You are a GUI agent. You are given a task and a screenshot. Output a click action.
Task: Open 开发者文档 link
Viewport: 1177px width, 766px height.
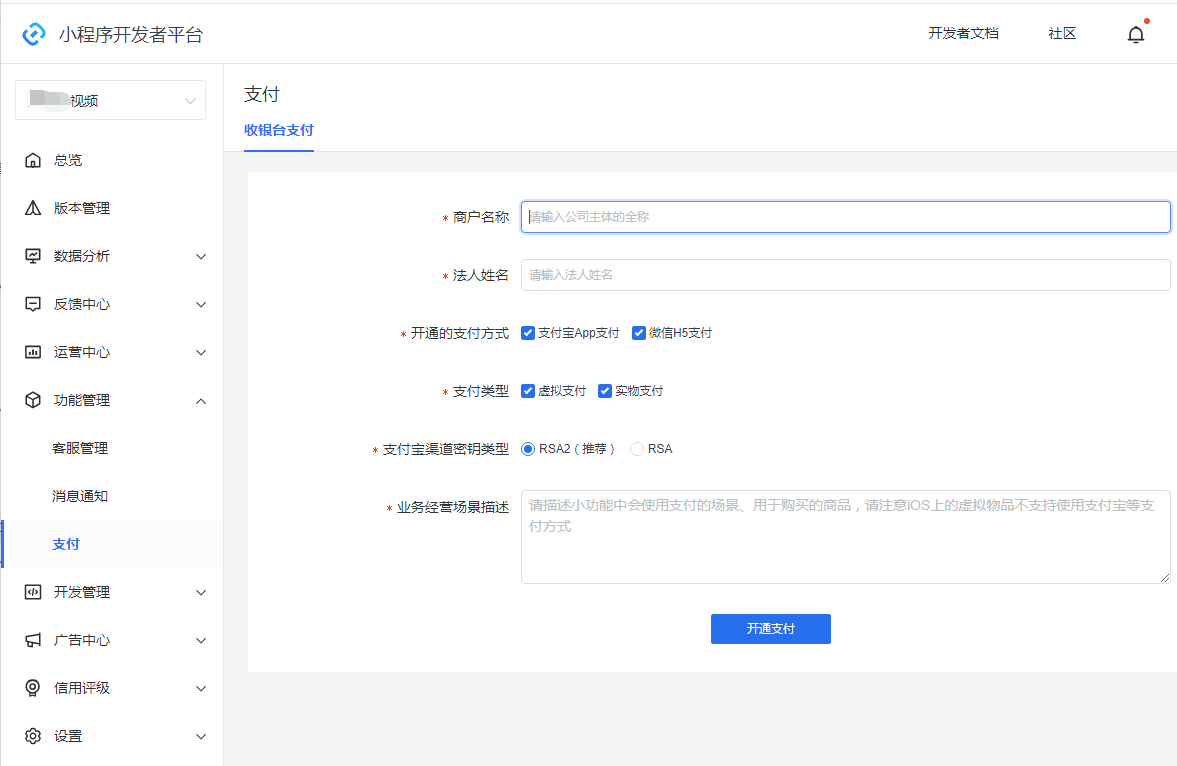coord(963,33)
